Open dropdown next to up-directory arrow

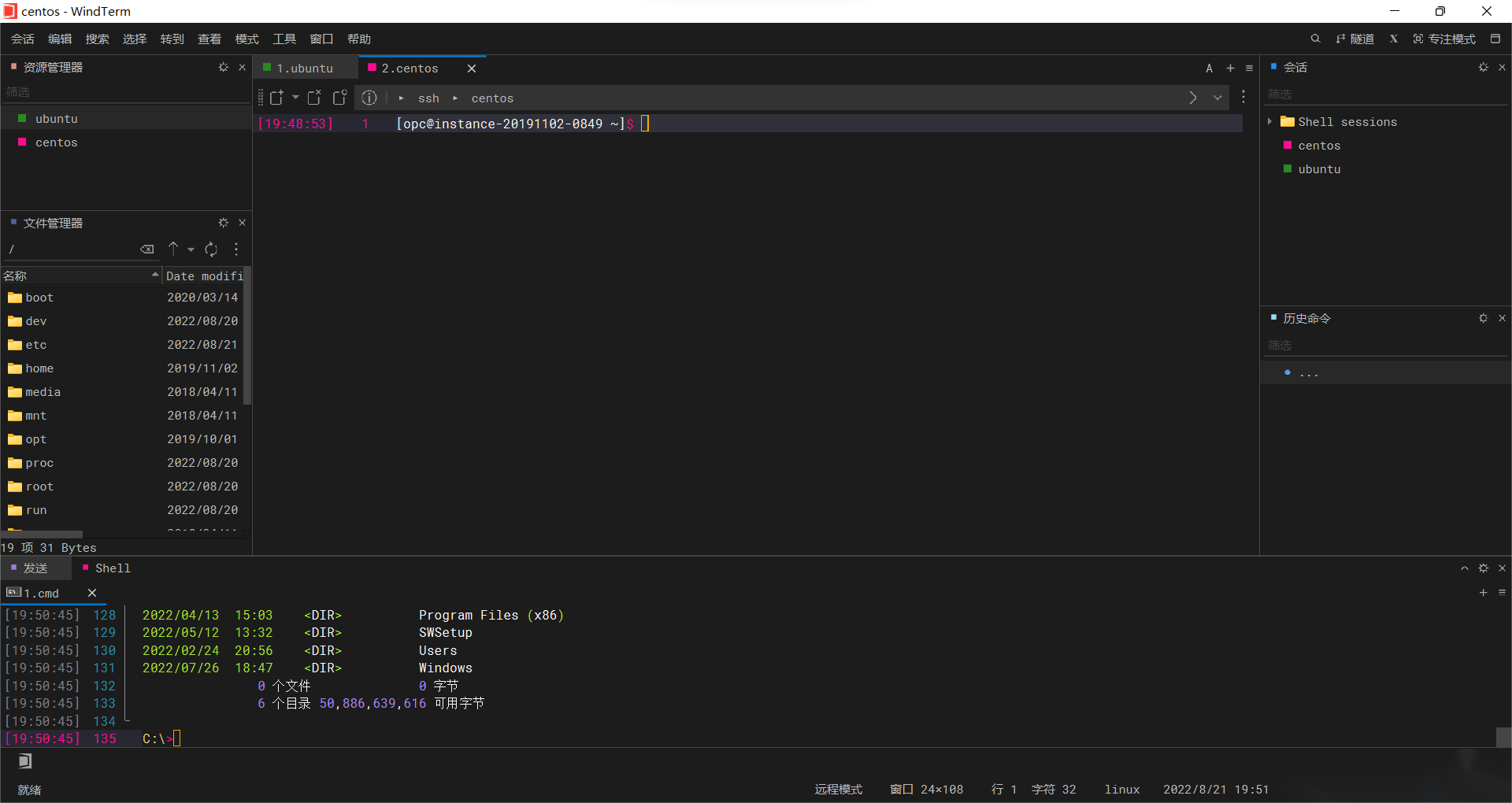coord(191,250)
